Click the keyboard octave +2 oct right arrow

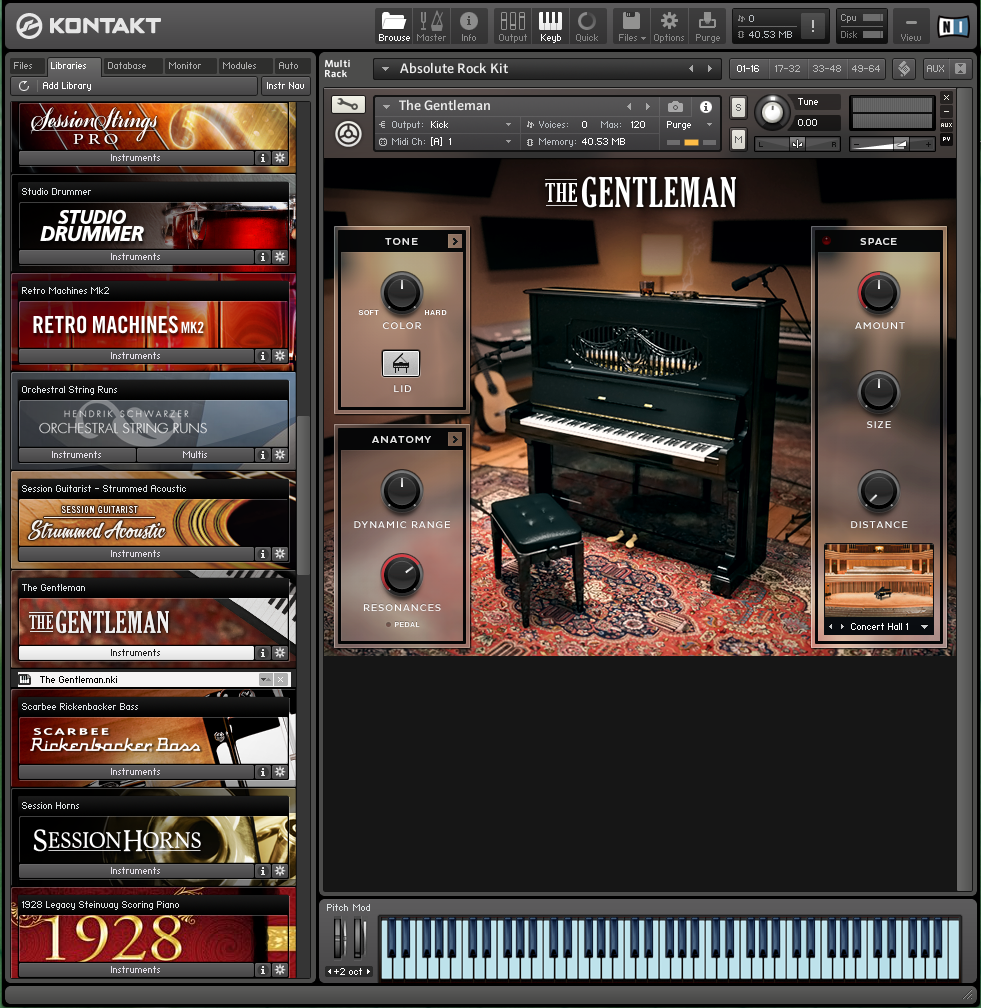368,971
